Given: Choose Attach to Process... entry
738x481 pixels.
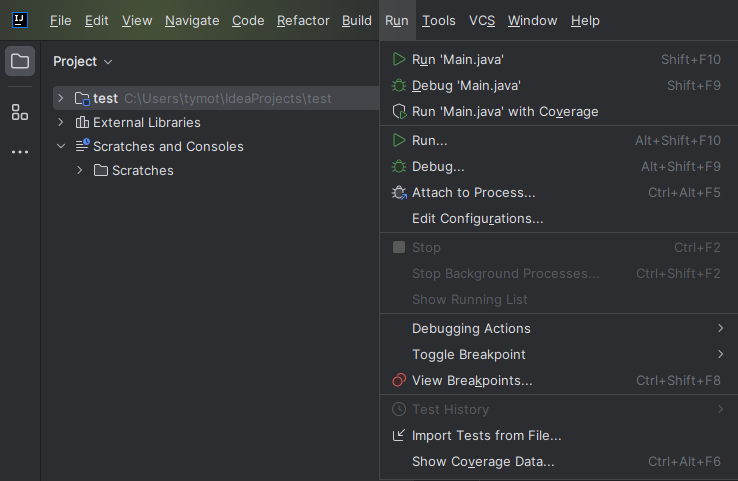Looking at the screenshot, I should [x=559, y=192].
